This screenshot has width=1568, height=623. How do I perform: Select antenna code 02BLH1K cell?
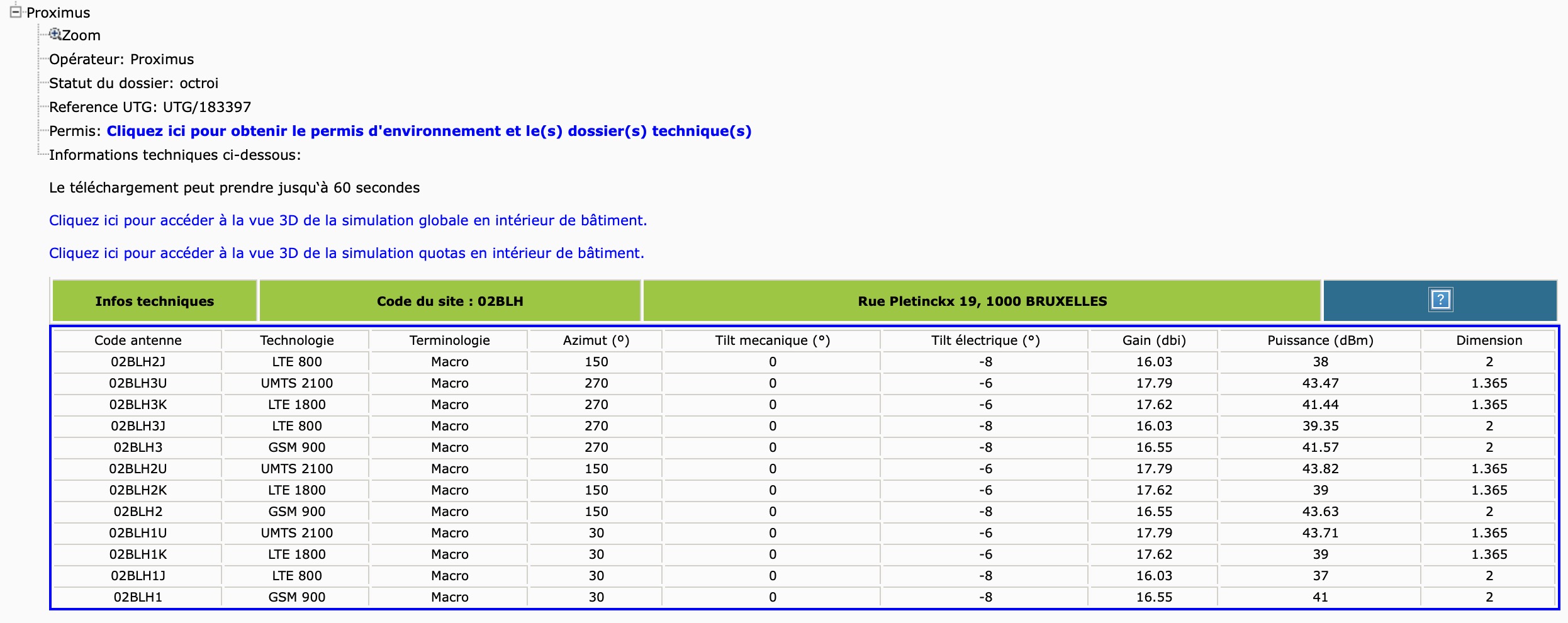[x=138, y=554]
